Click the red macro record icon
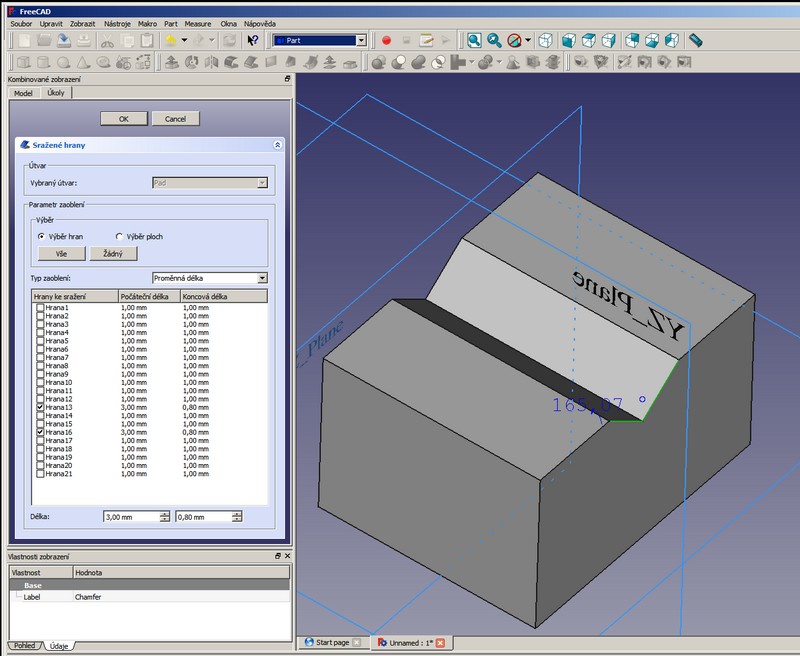 pos(387,41)
